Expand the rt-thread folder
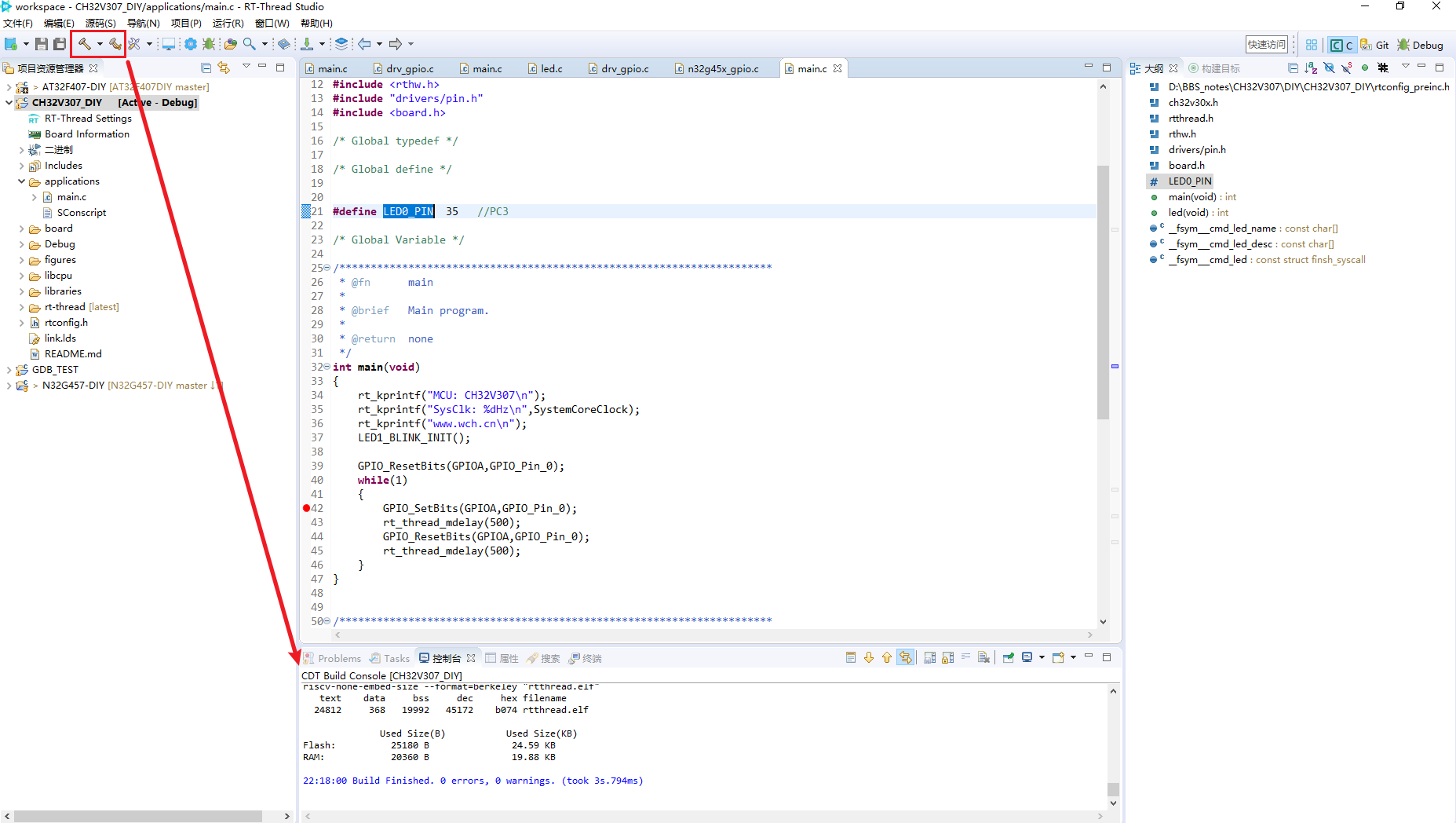The width and height of the screenshot is (1456, 823). 21,306
